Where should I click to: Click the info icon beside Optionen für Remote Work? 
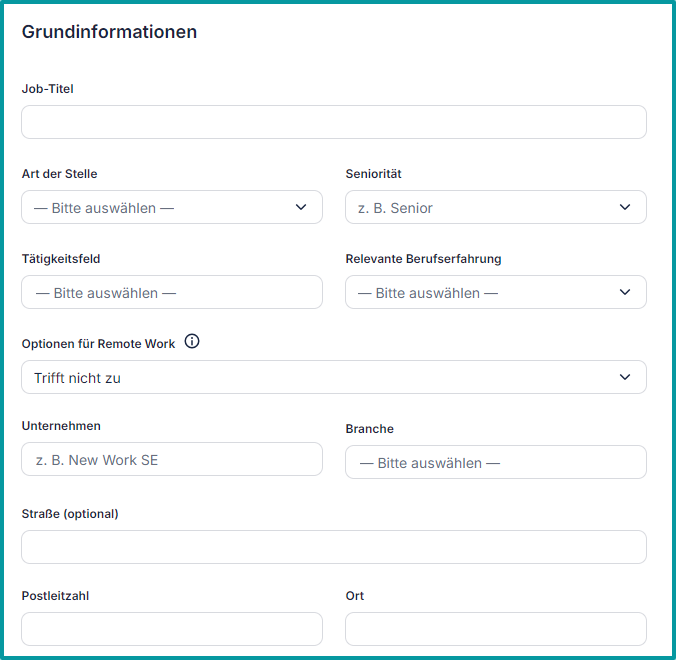(x=192, y=342)
